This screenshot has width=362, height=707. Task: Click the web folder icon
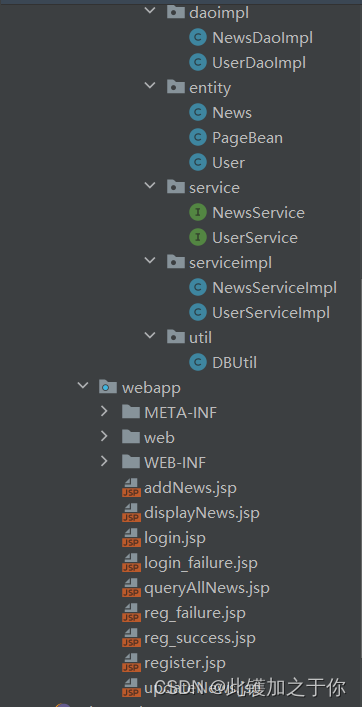131,436
